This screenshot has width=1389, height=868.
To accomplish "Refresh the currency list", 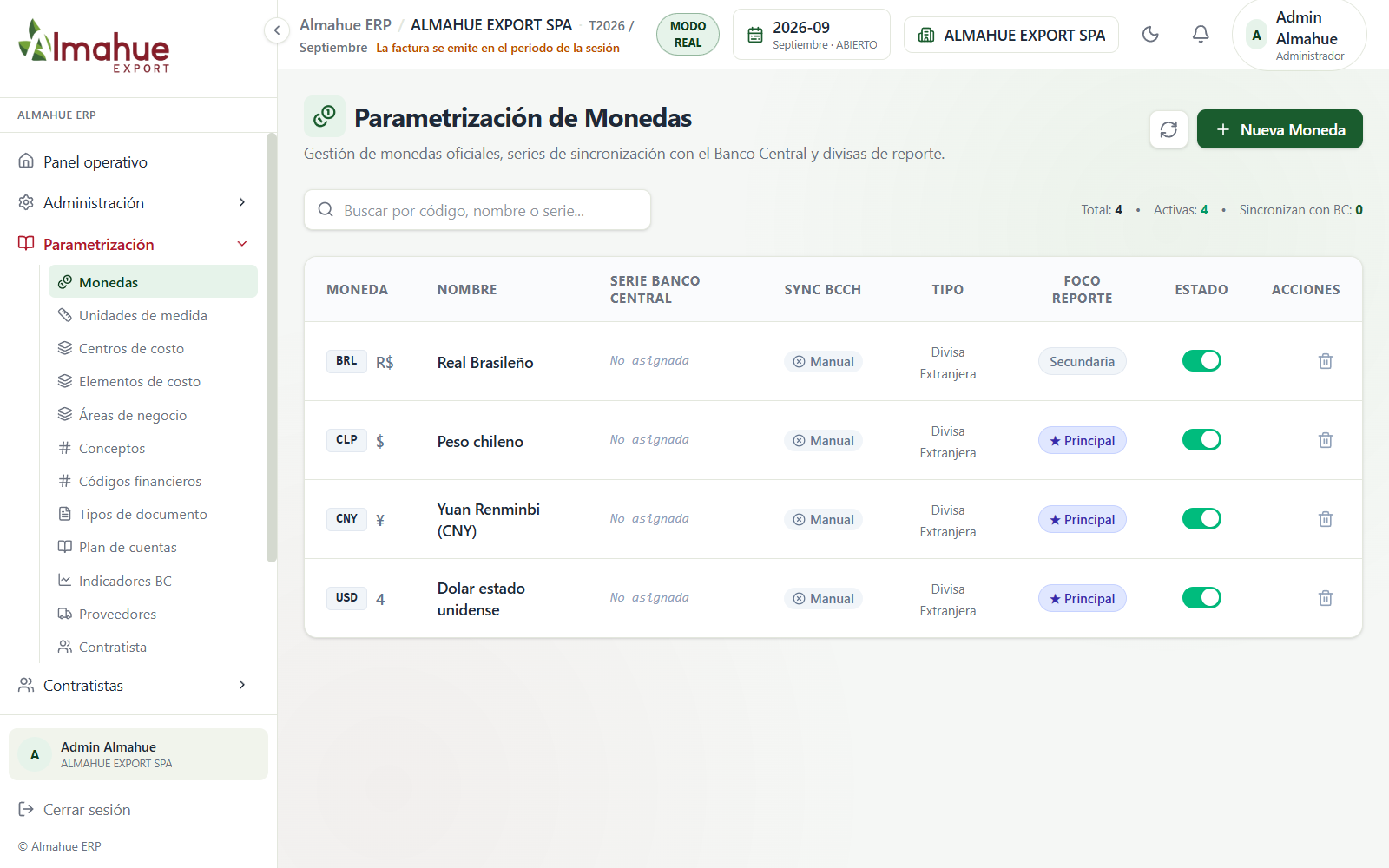I will click(x=1168, y=129).
